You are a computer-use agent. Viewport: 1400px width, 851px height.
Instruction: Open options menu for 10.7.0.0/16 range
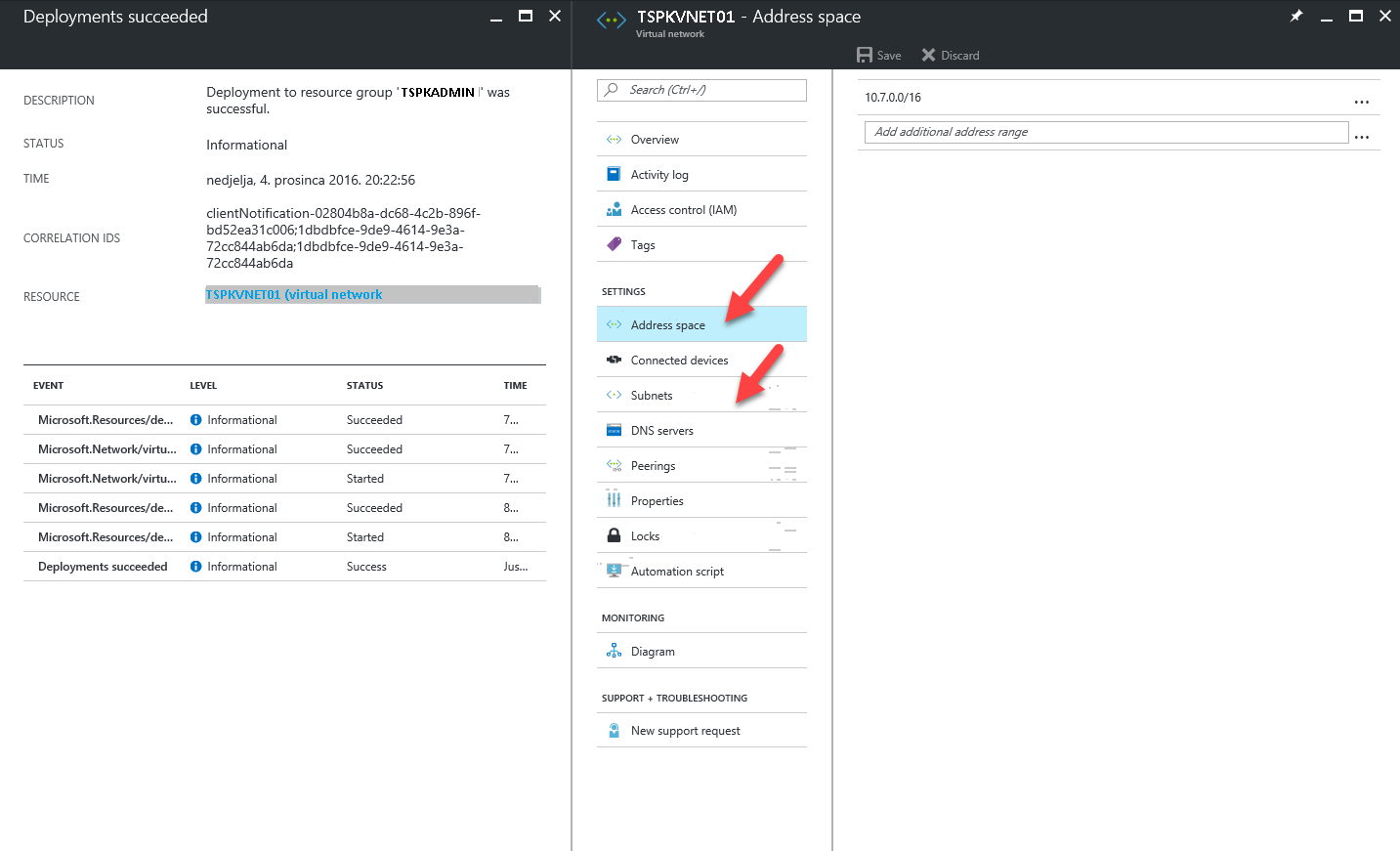tap(1361, 102)
